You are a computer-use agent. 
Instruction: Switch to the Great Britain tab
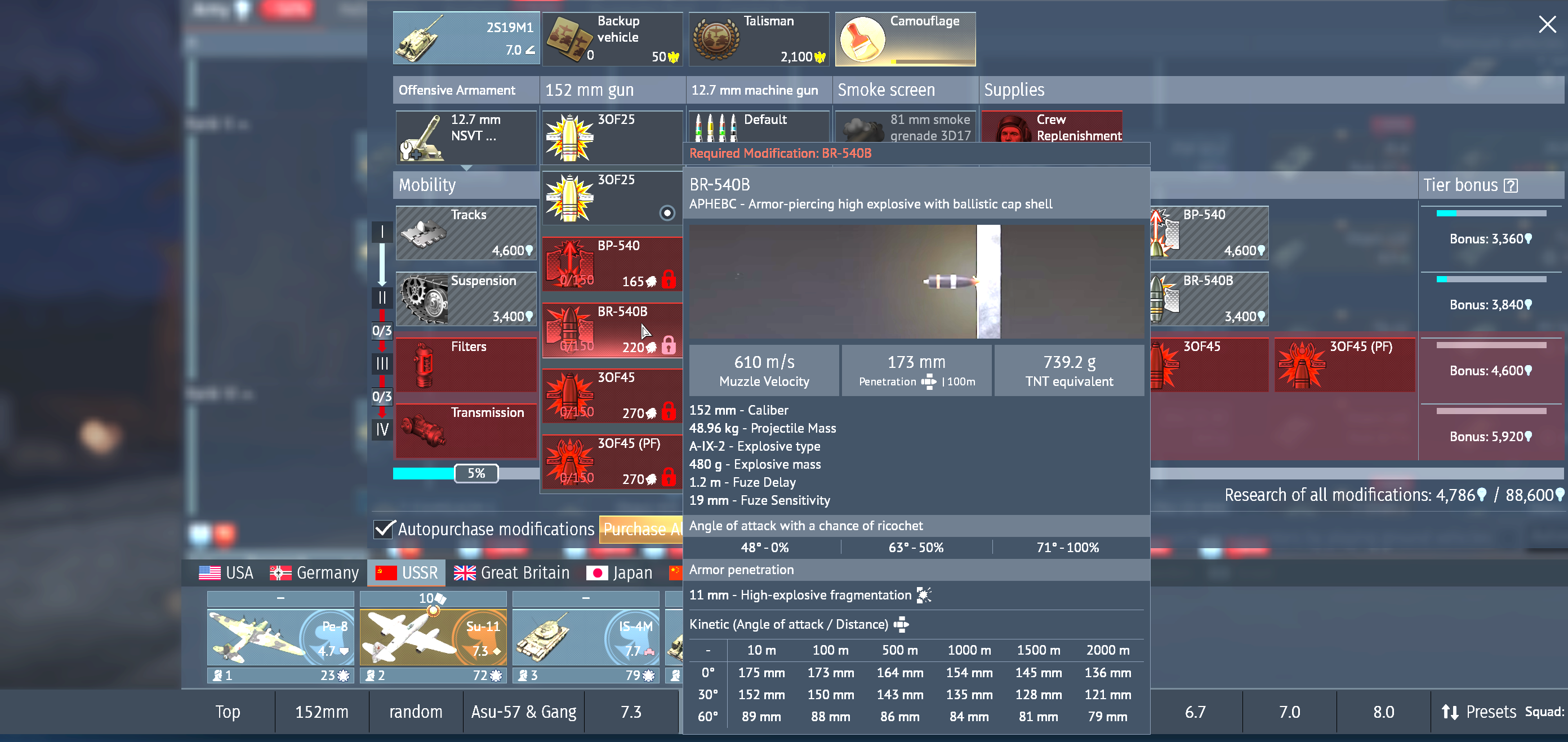511,573
